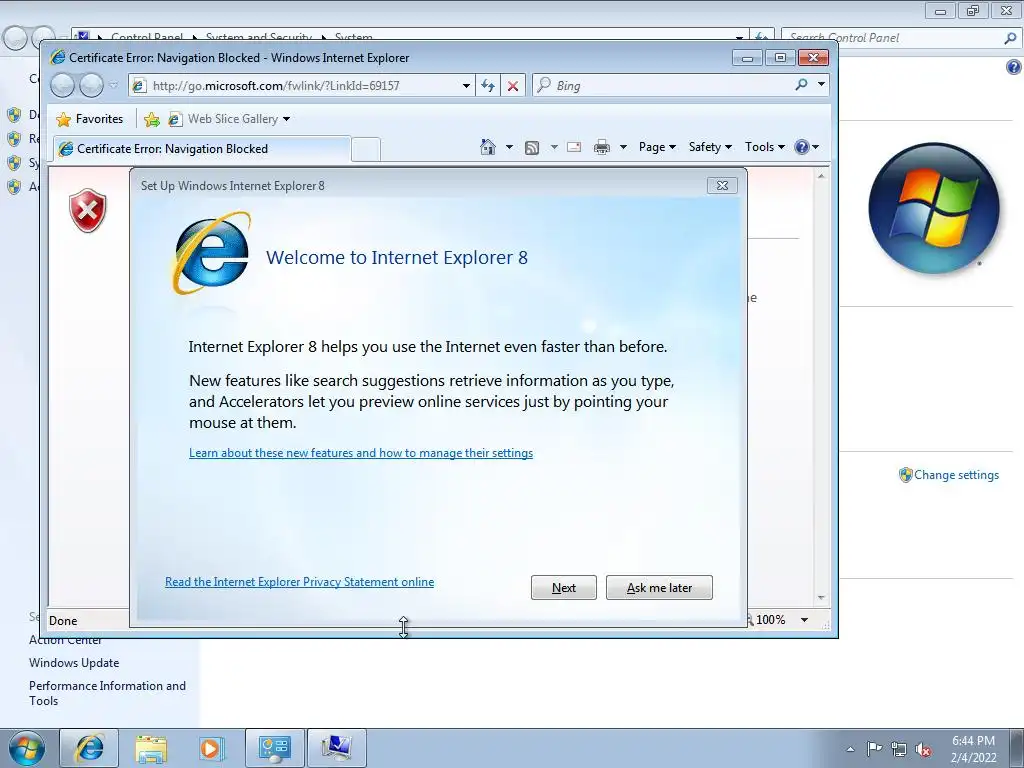Open the Windows Start orb

coord(27,748)
